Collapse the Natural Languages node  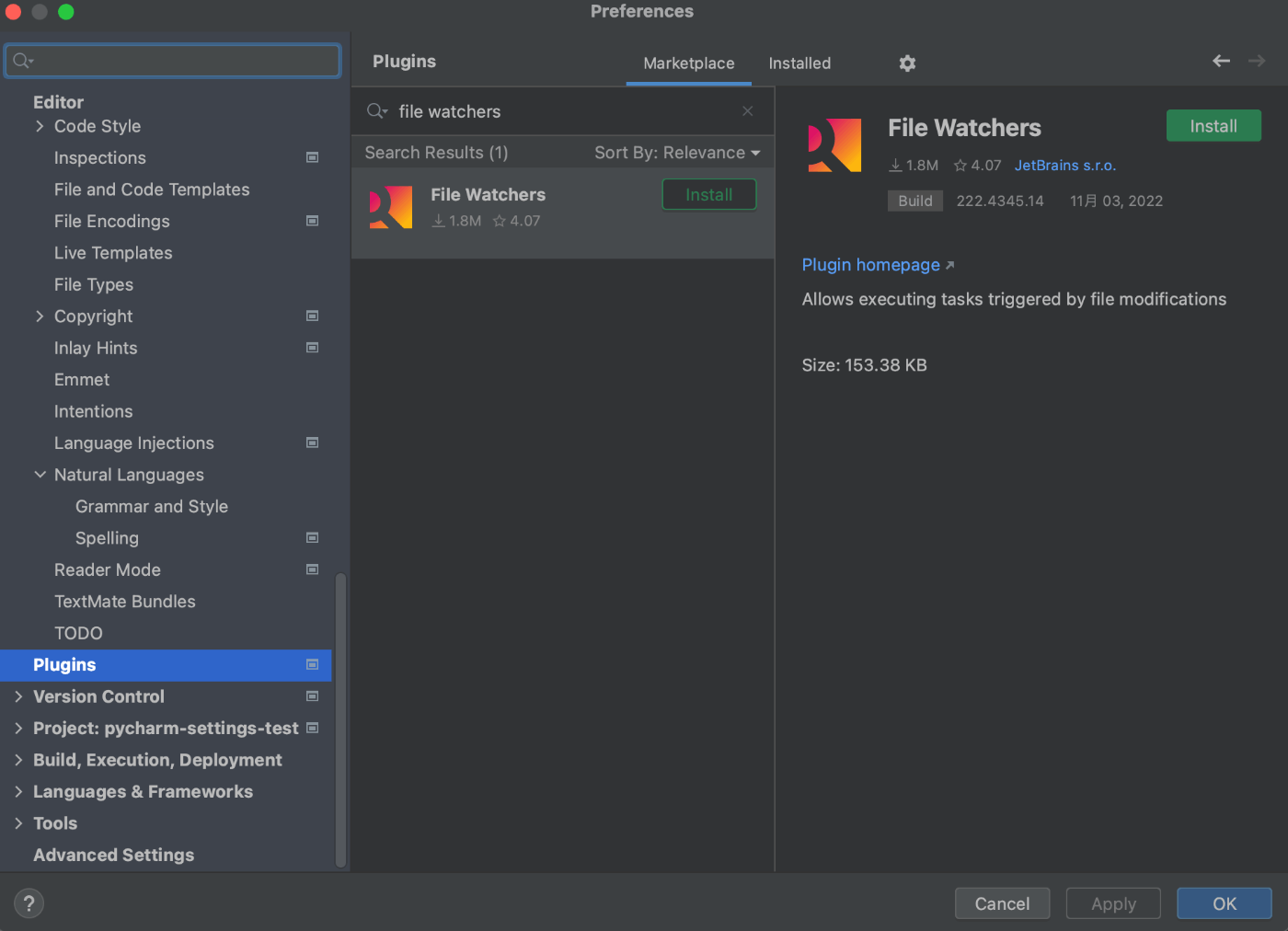[x=40, y=475]
